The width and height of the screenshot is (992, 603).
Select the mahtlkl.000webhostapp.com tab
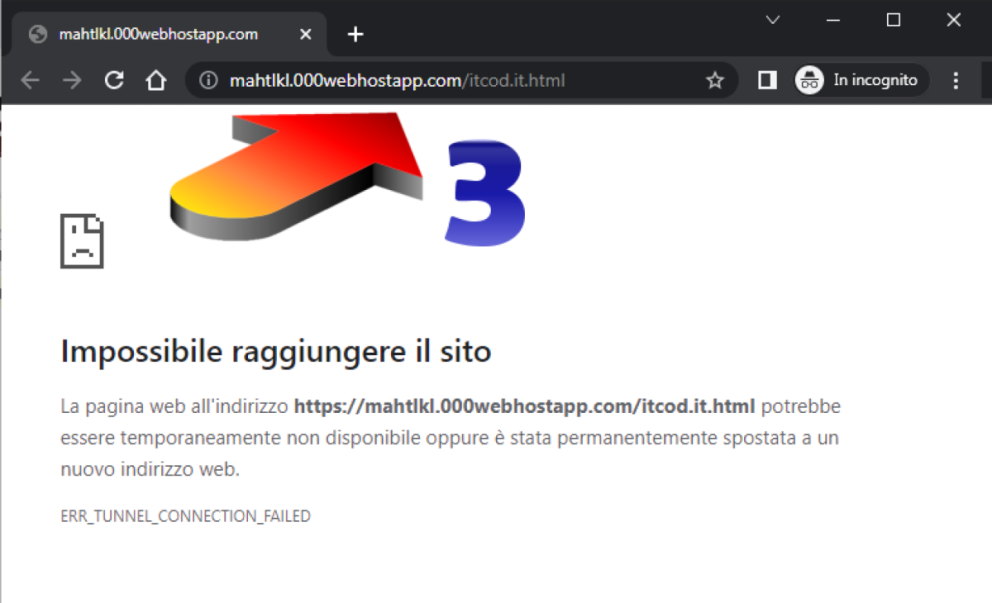(x=169, y=34)
